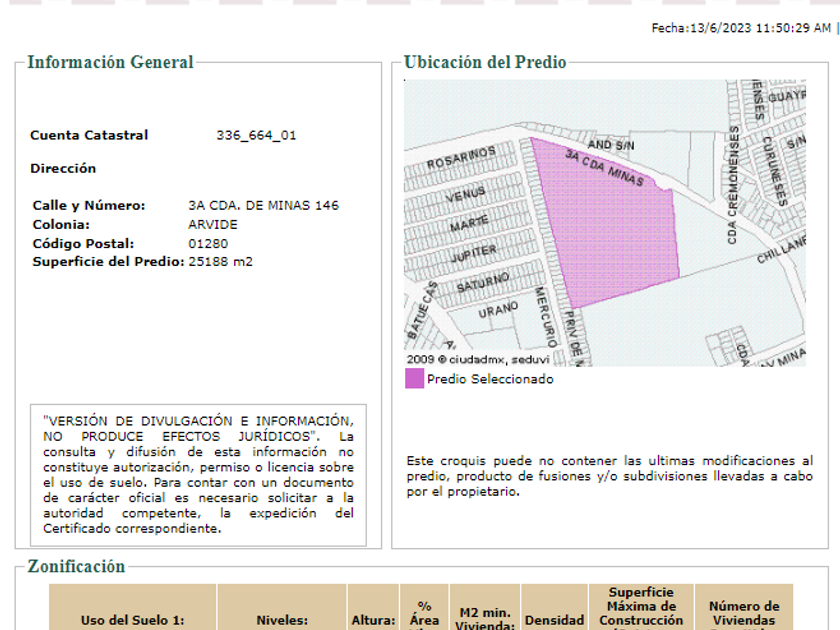Click the Altura column header

pos(373,620)
